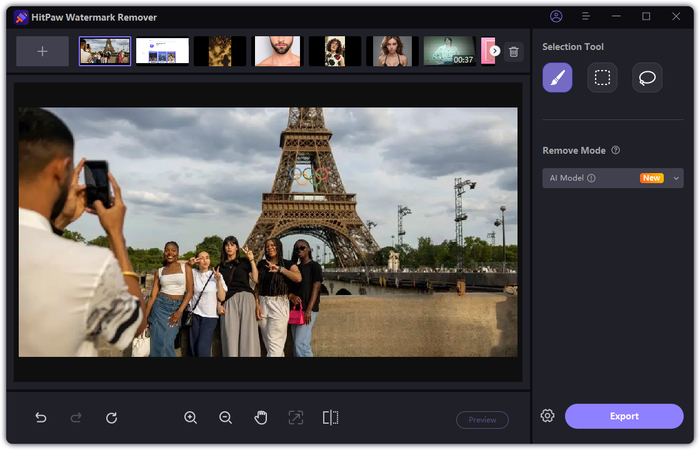Open the user account profile
This screenshot has height=450, width=700.
click(x=556, y=17)
